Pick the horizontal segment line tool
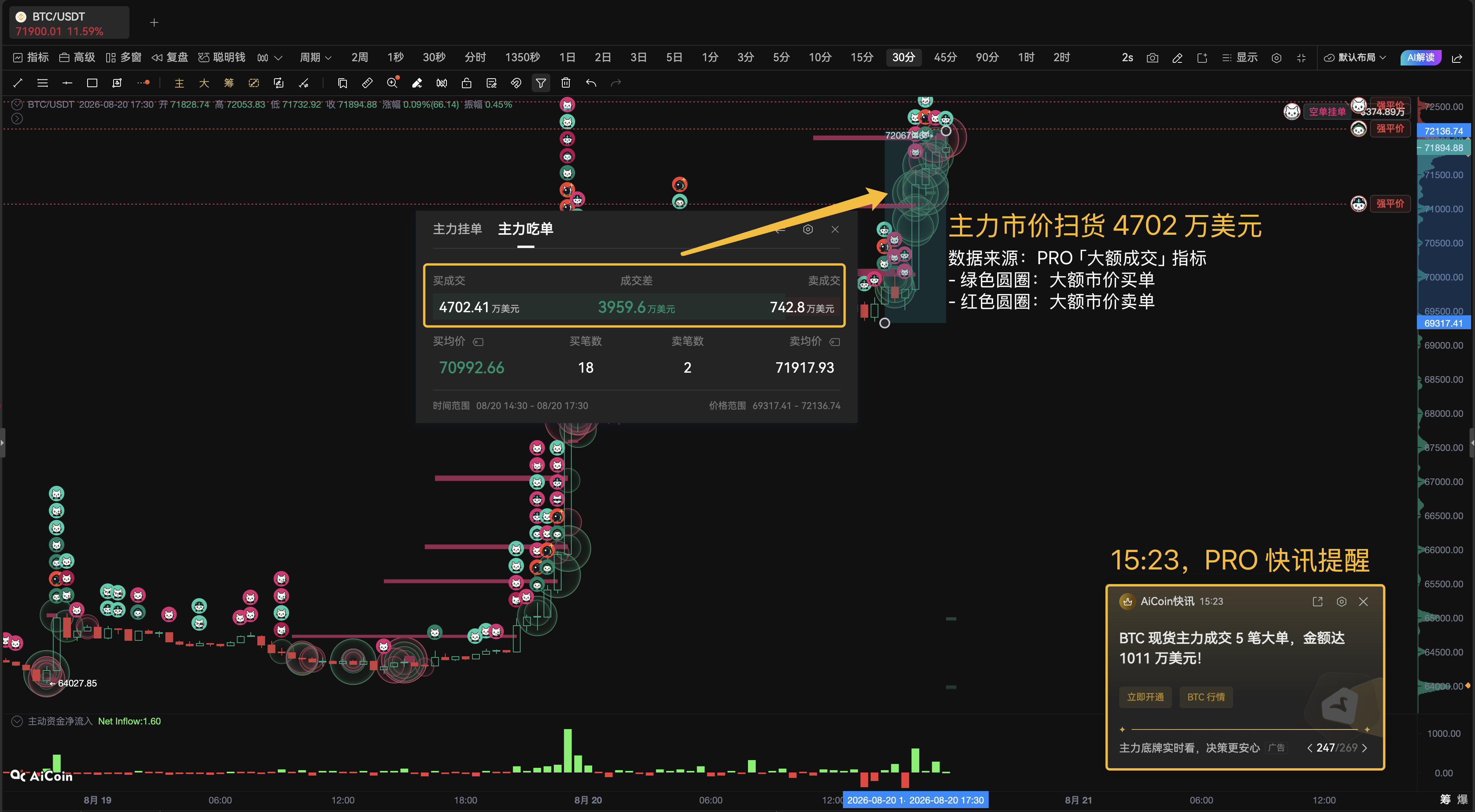The width and height of the screenshot is (1475, 812). click(67, 83)
